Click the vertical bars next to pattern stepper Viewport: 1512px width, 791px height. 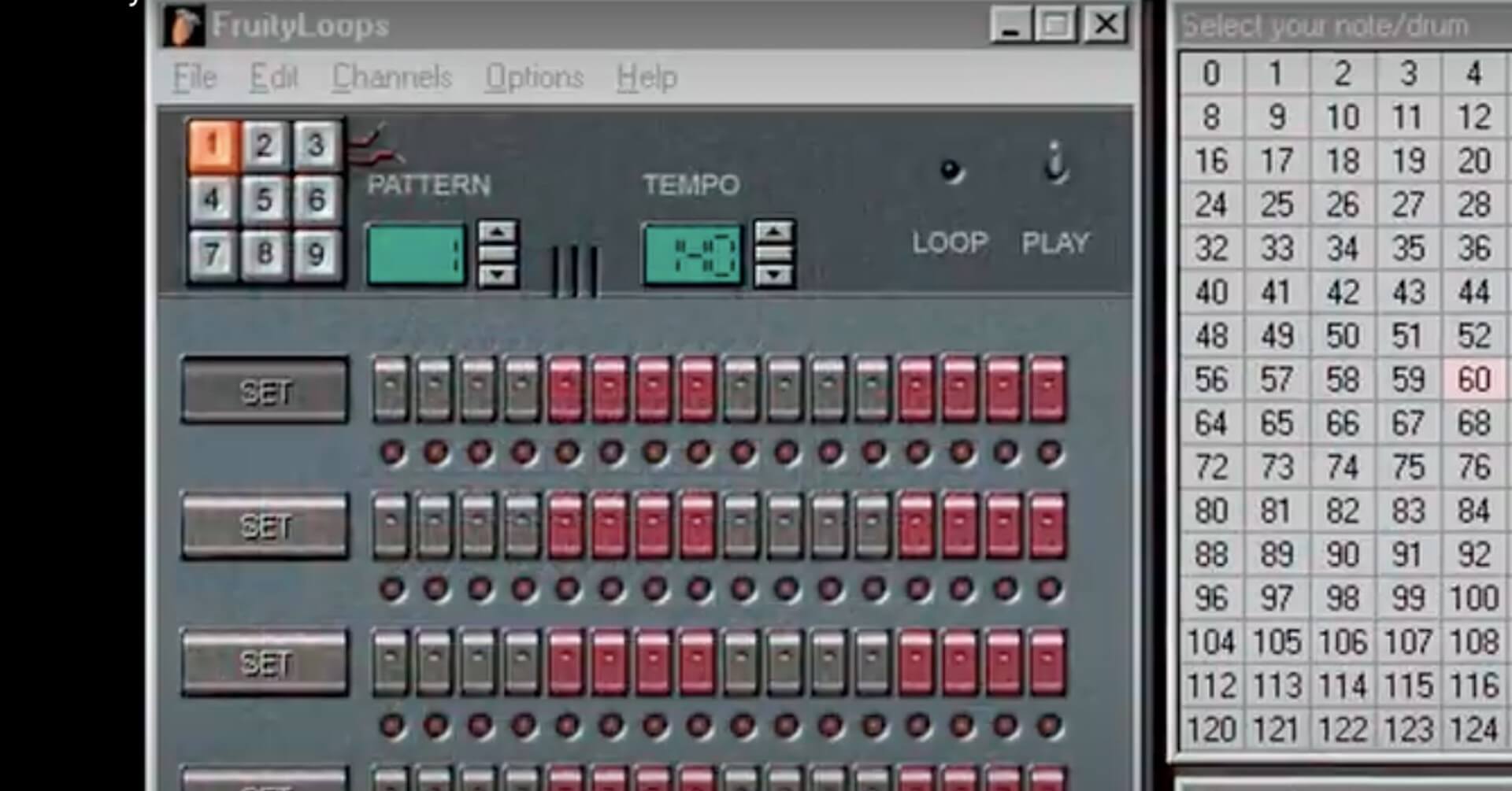[574, 272]
